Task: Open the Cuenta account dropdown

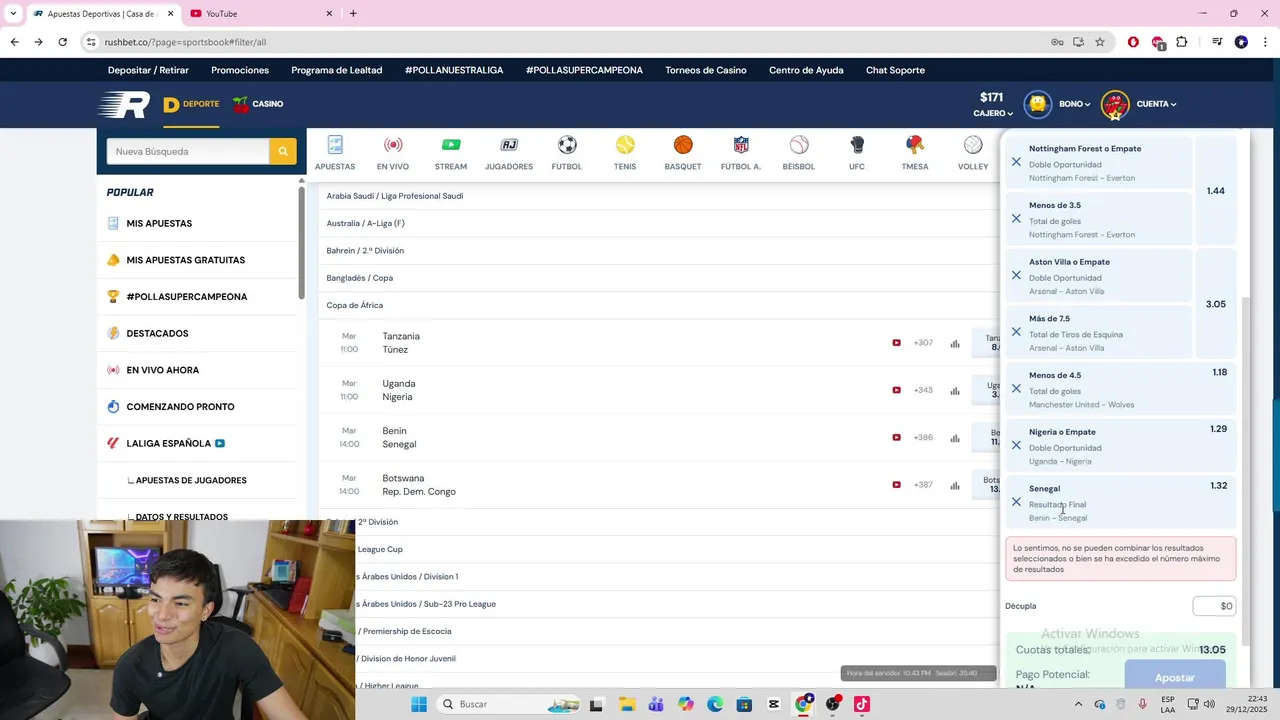Action: tap(1156, 104)
